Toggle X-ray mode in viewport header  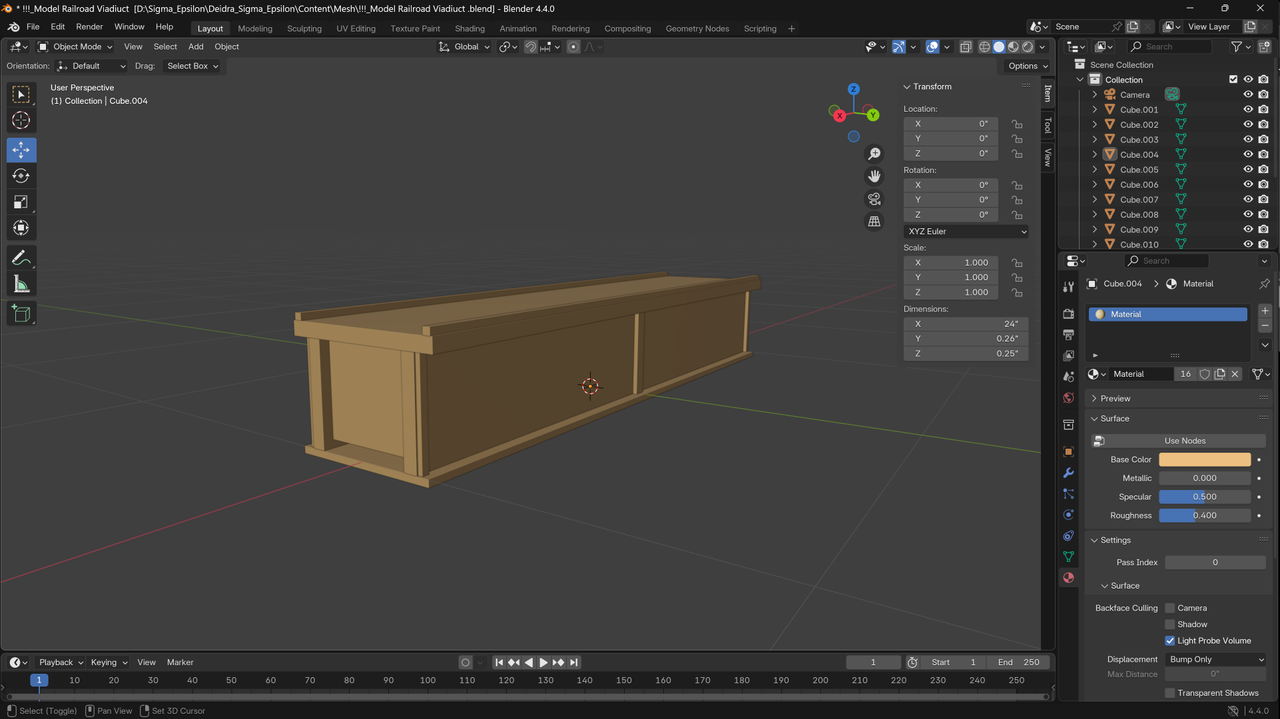[965, 47]
